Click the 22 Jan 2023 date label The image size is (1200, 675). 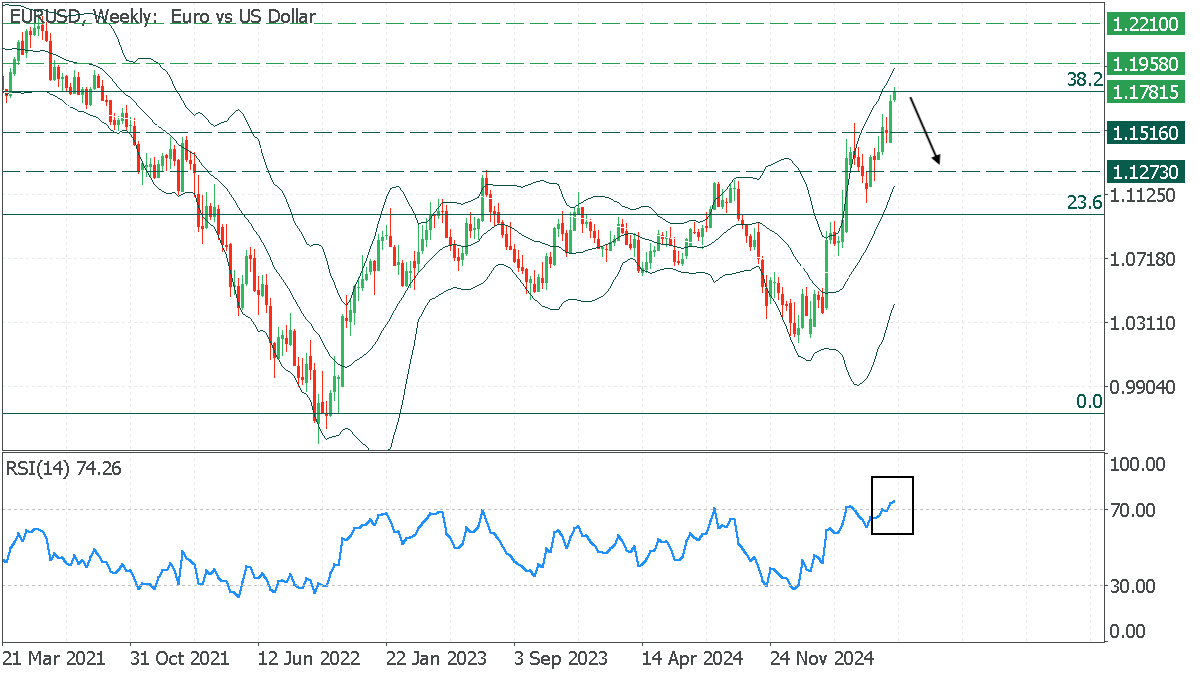pos(436,659)
